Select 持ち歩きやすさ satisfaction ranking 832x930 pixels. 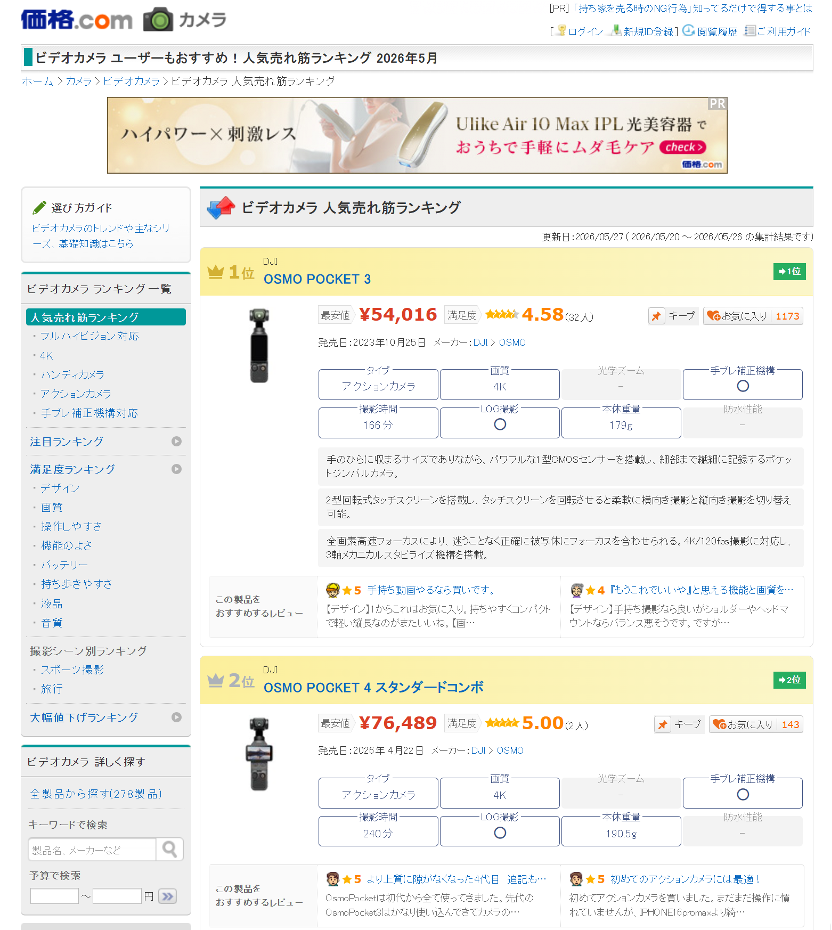click(x=76, y=584)
